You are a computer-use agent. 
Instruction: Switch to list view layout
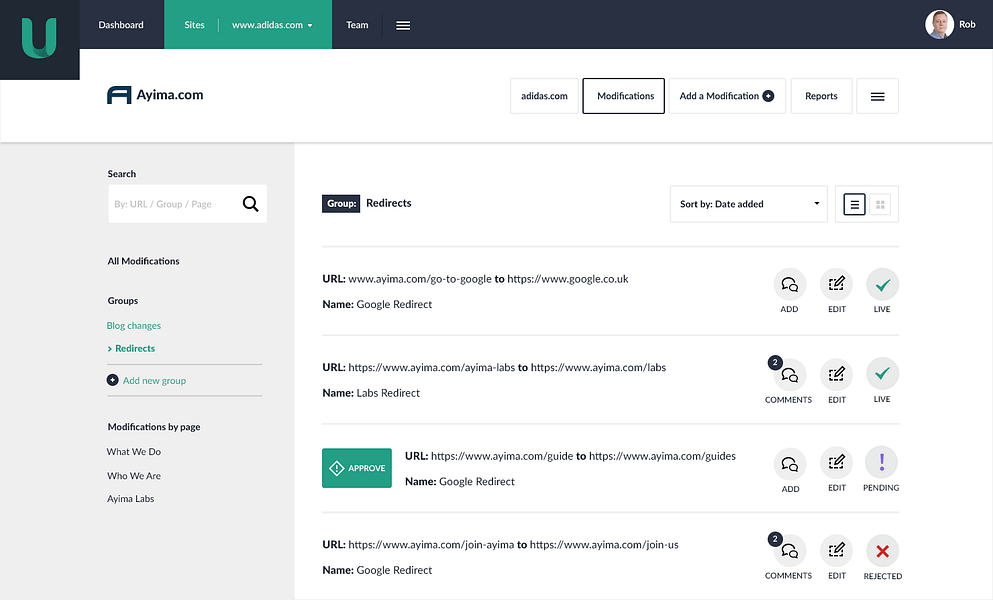click(x=854, y=204)
